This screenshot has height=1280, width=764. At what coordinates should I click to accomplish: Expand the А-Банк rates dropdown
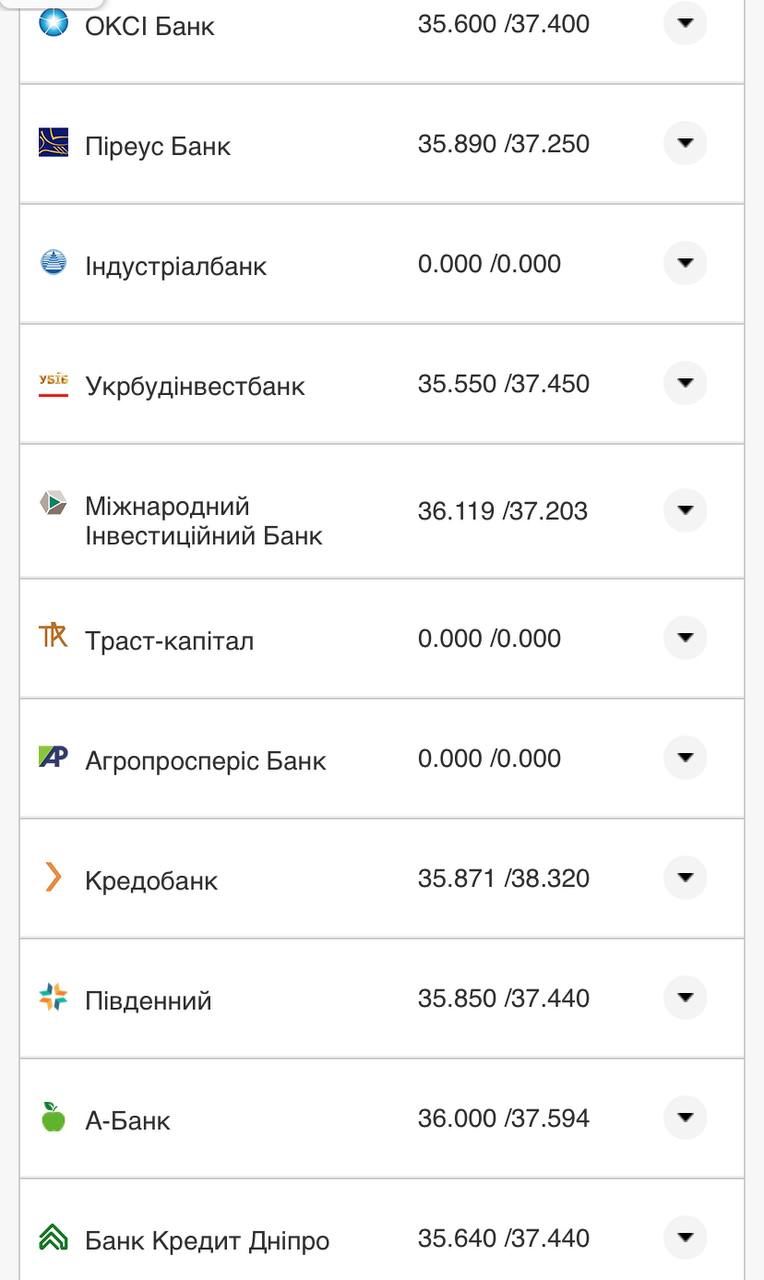[685, 1117]
